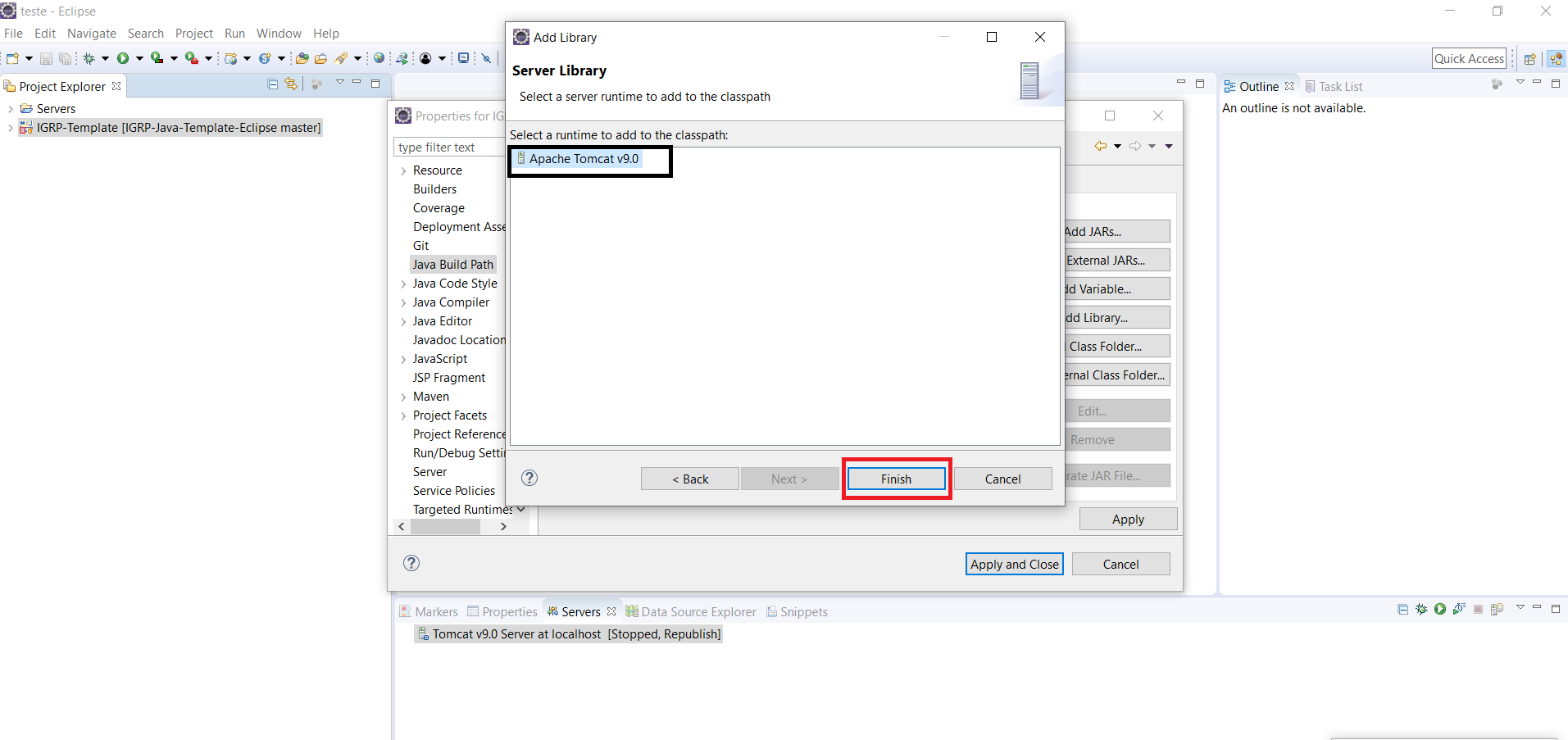Click the help icon in Add Library dialog

point(529,478)
